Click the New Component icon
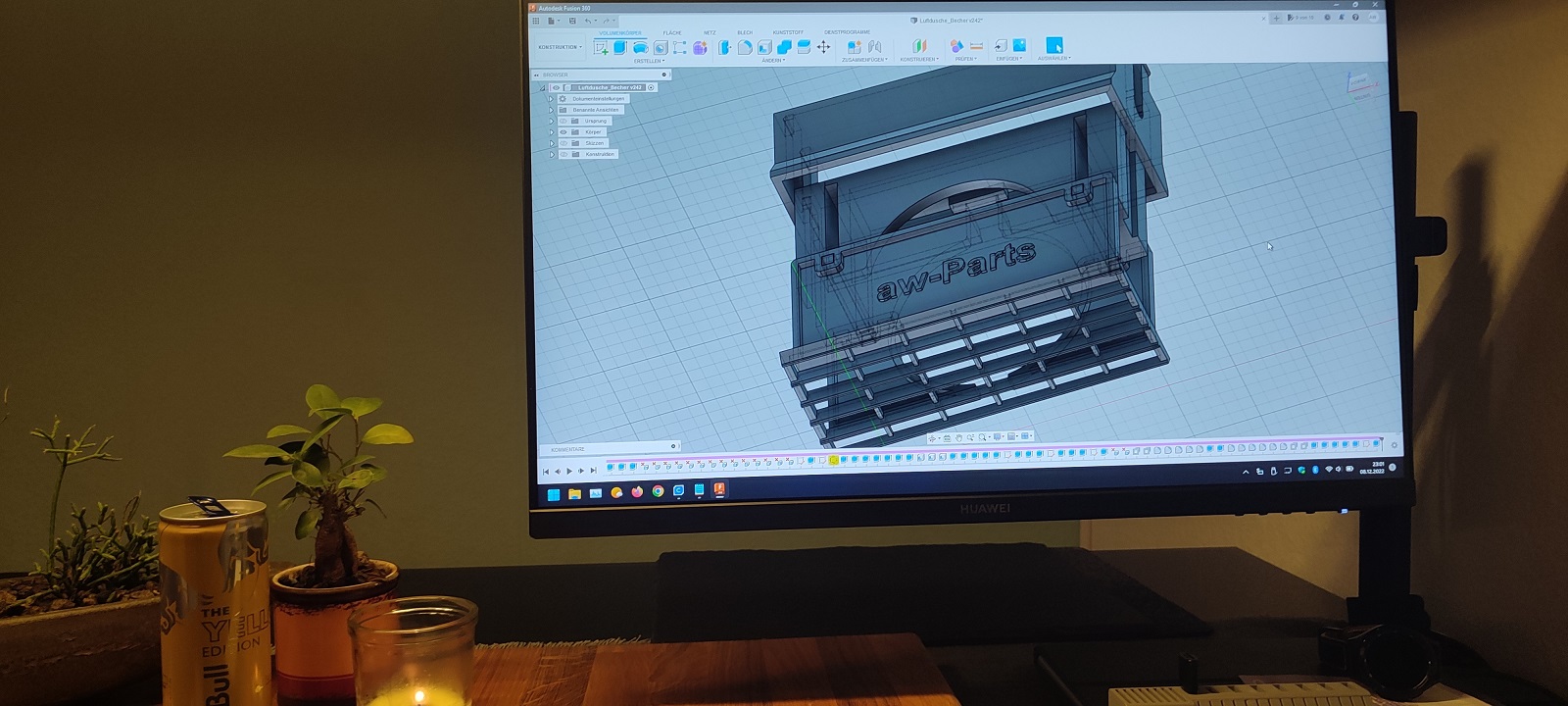Screen dimensions: 1568x706 click(x=854, y=46)
